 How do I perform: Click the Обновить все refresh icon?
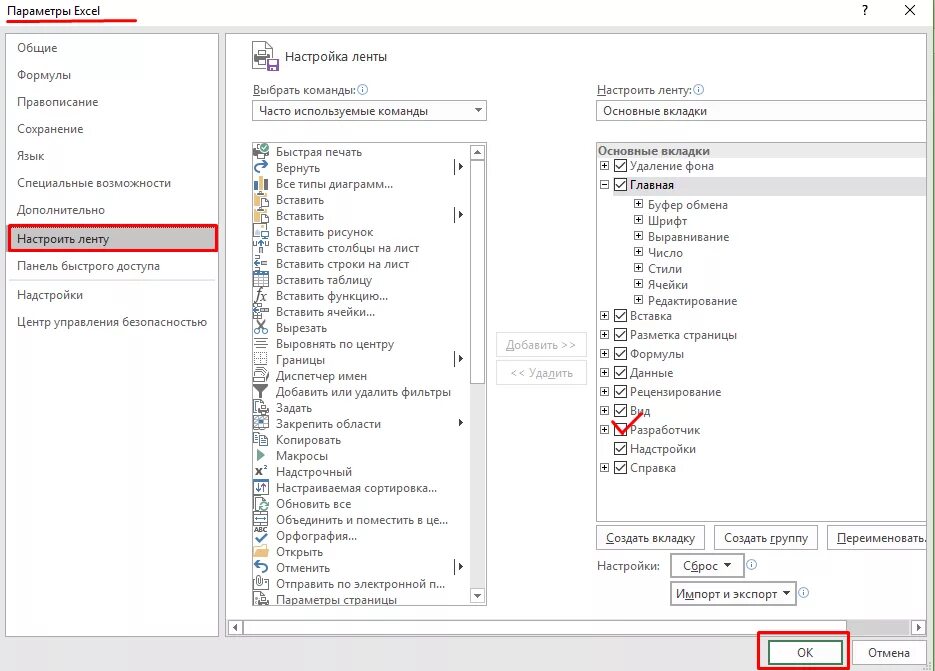(261, 503)
